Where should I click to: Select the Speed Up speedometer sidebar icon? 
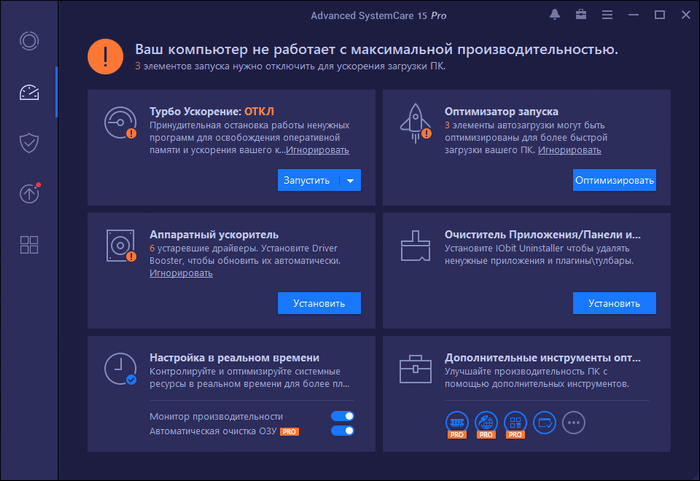29,92
